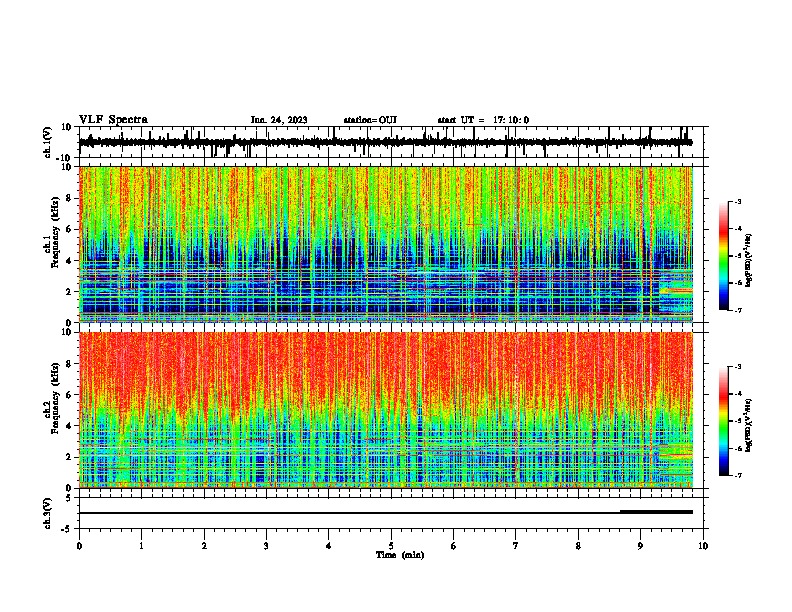Click the ch.2 "Frequency (kHz)" axis label
Screen dimensions: 792x612
[x=55, y=398]
